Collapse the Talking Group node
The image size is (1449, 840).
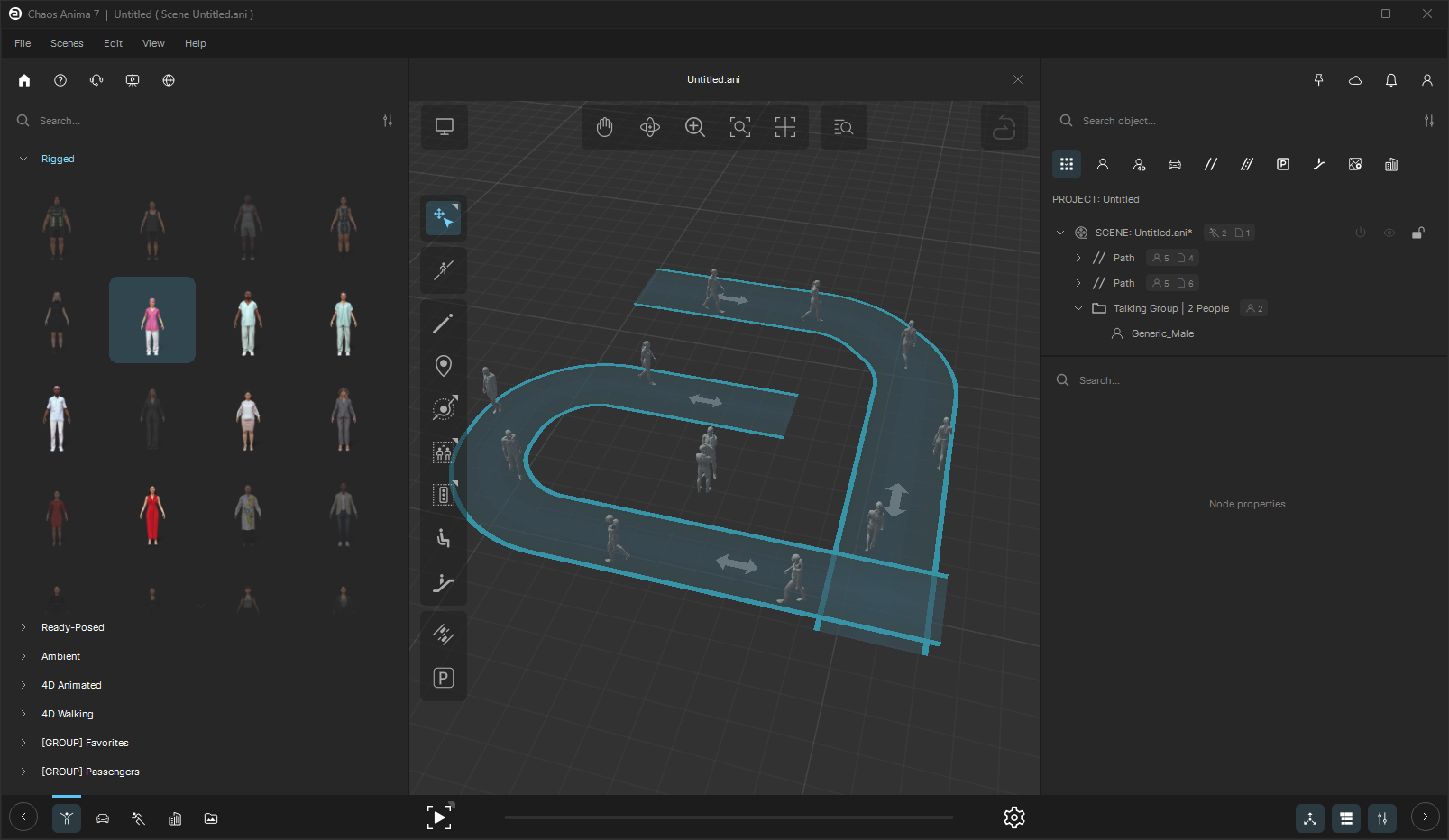pyautogui.click(x=1078, y=308)
